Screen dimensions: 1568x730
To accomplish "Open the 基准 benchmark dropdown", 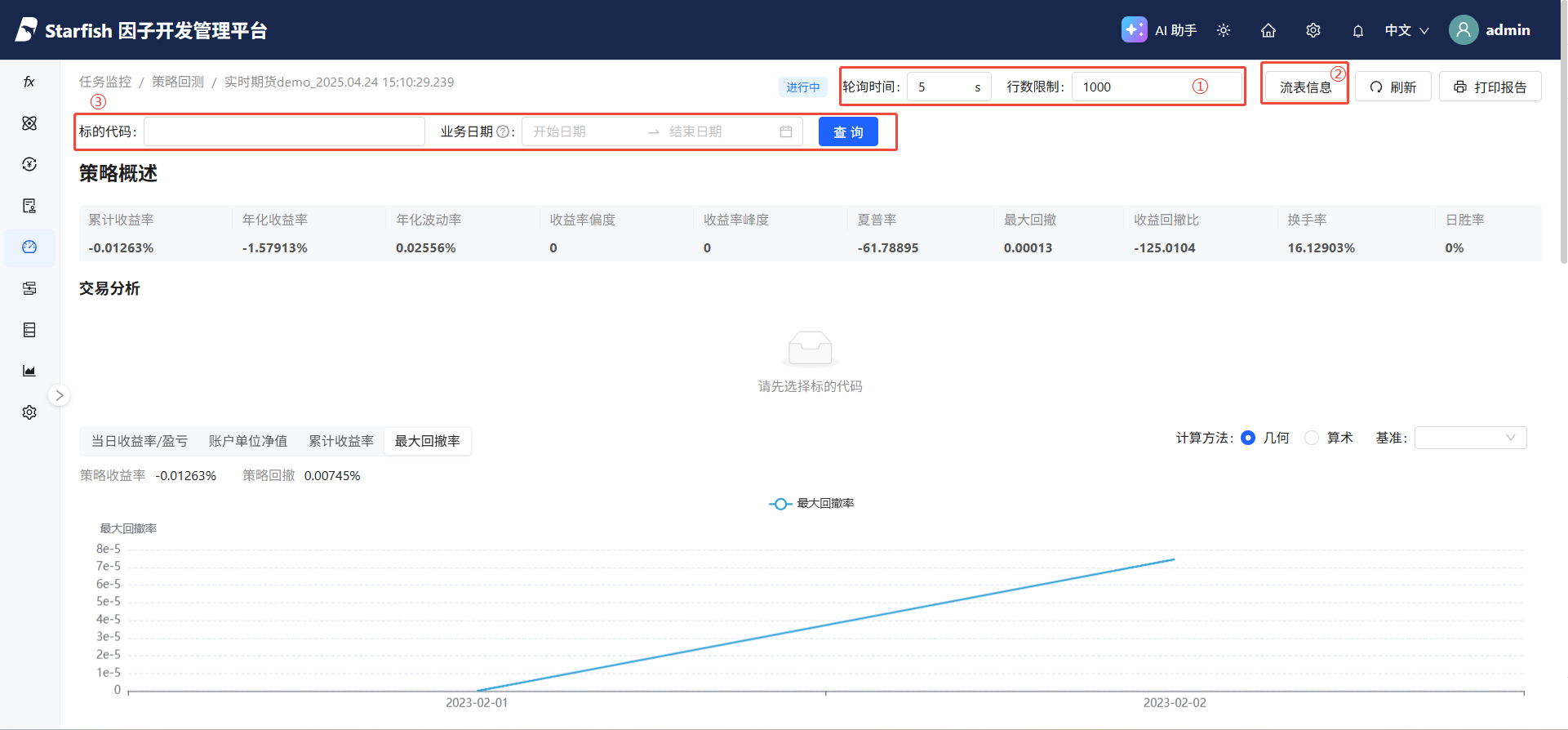I will tap(1470, 438).
